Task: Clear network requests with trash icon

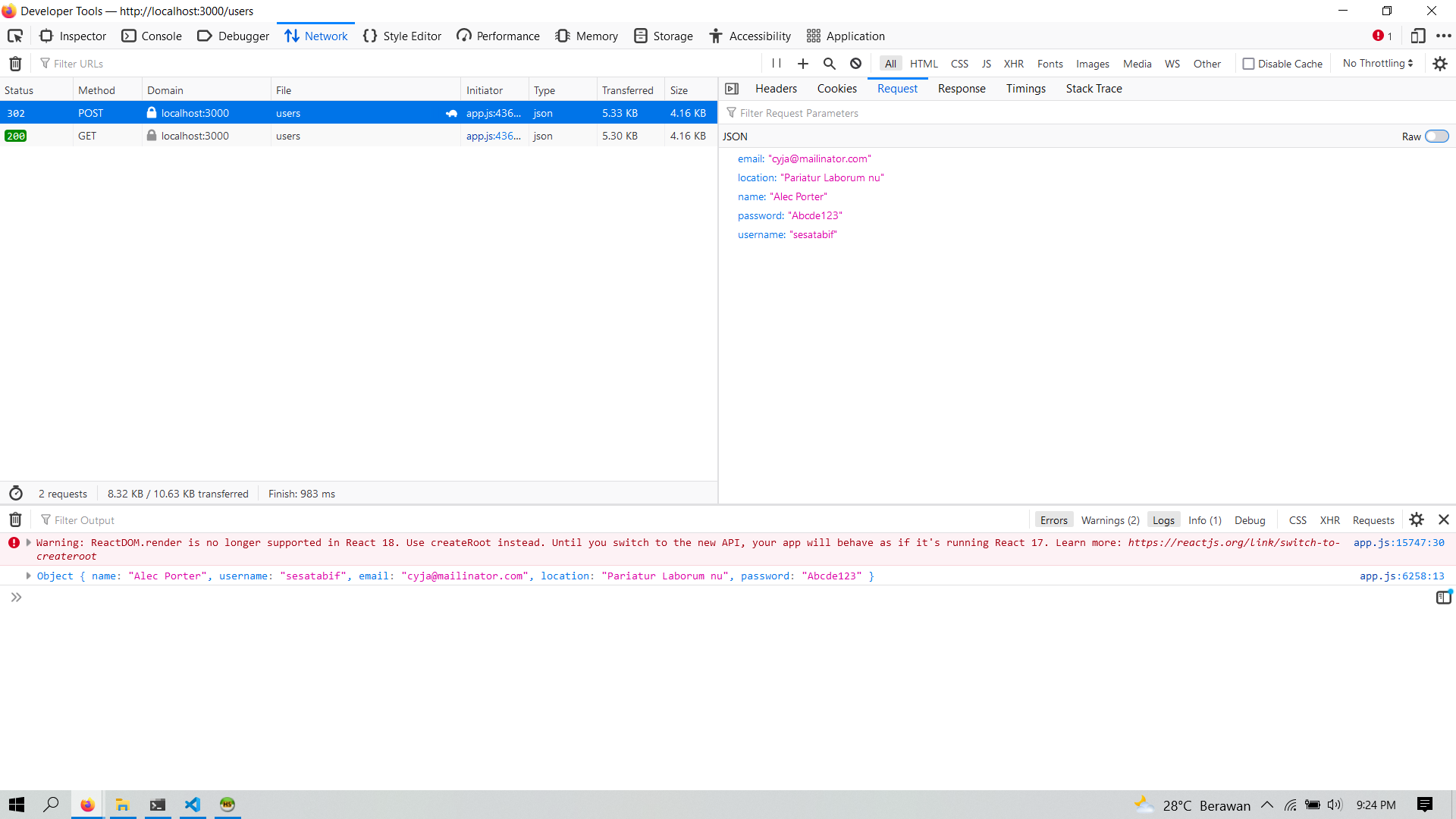Action: click(x=15, y=64)
